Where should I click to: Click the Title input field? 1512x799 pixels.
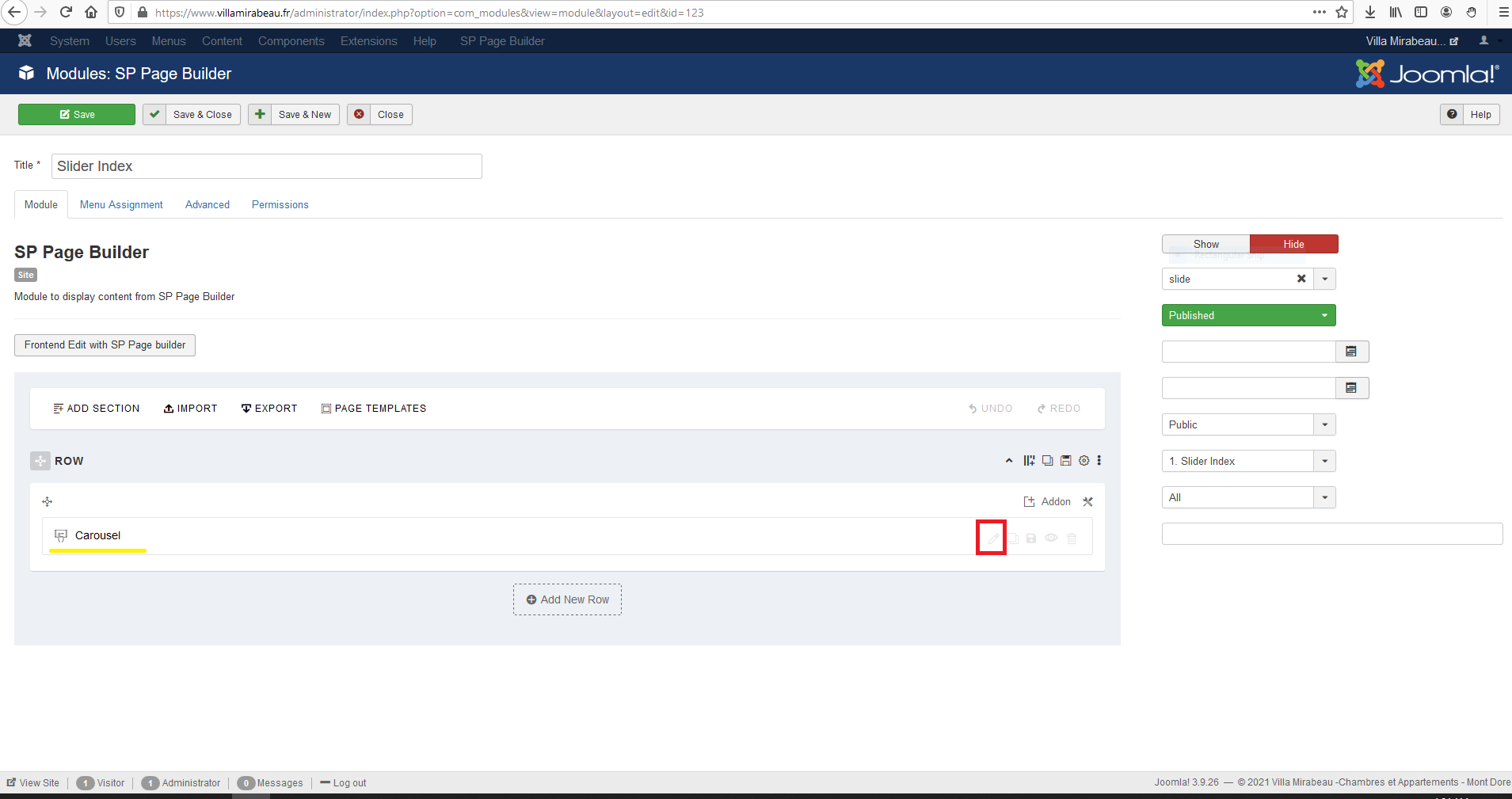pos(267,166)
